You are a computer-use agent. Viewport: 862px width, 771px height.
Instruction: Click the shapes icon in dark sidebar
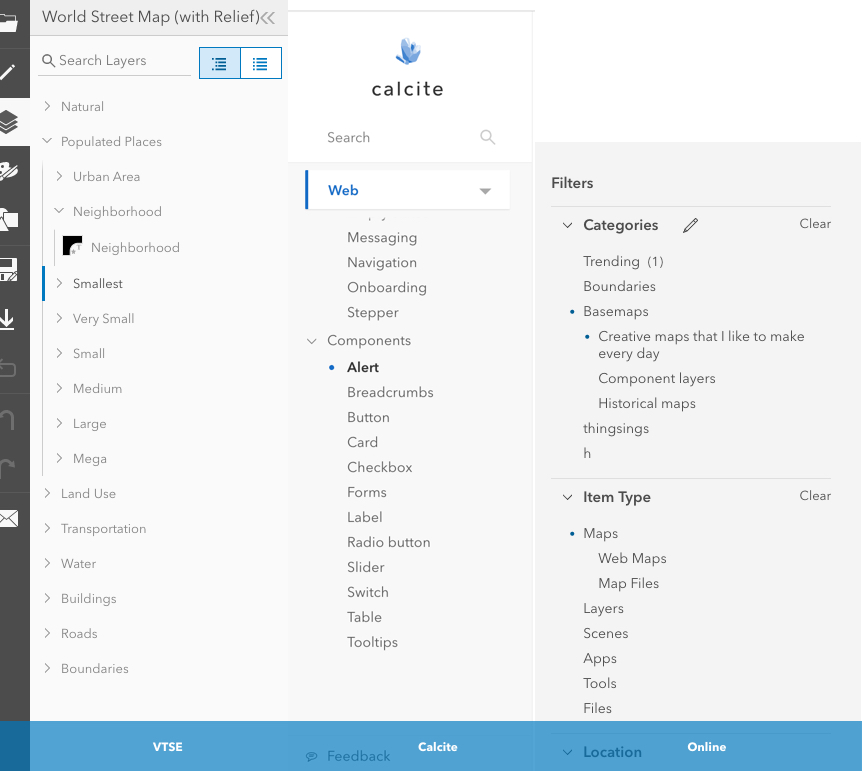9,220
